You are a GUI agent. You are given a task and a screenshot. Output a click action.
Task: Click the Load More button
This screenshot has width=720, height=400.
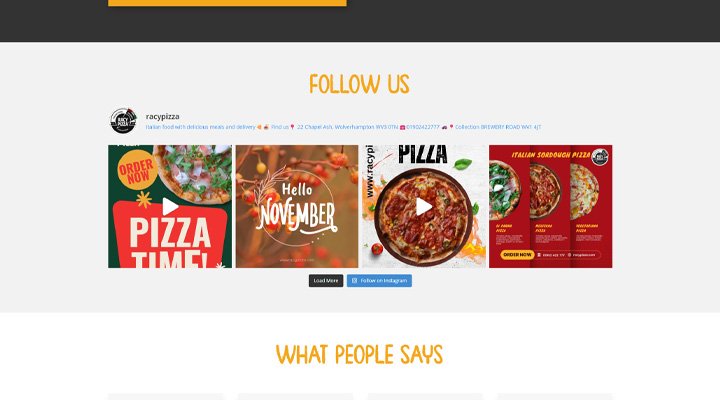[x=326, y=281]
